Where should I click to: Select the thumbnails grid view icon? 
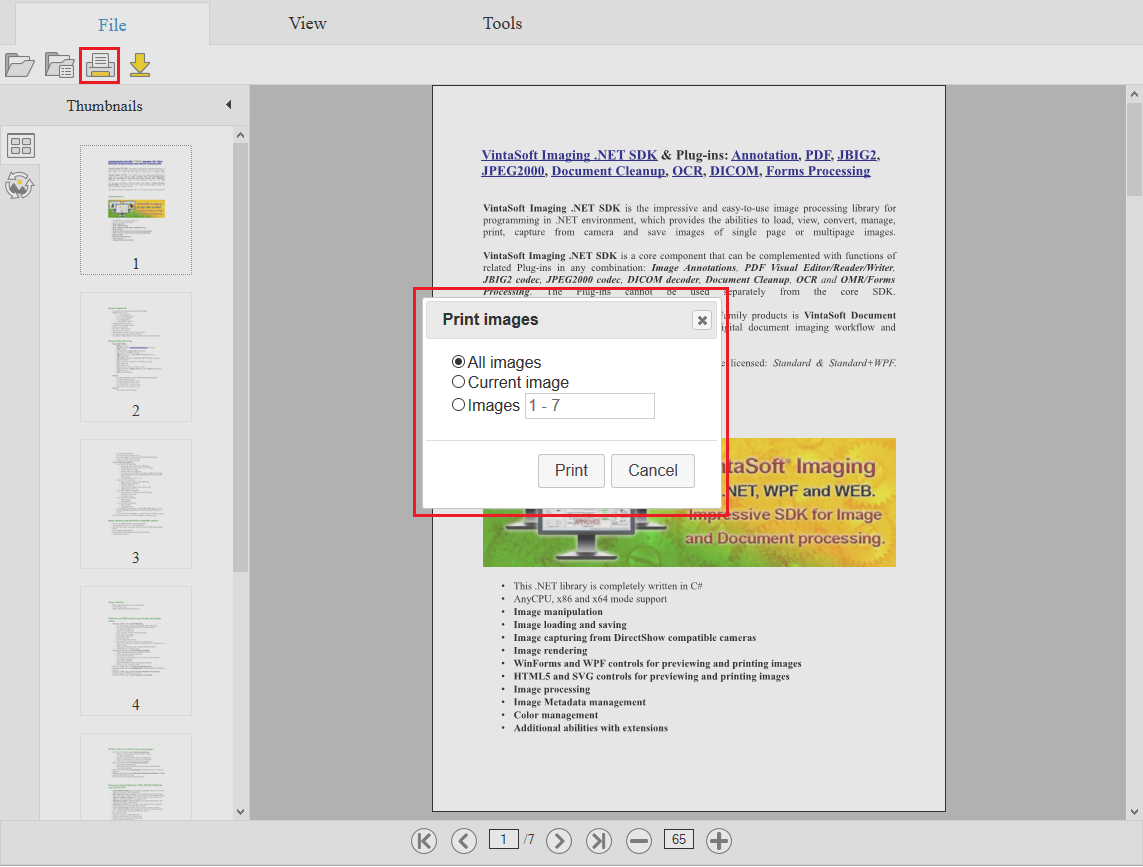pyautogui.click(x=20, y=146)
